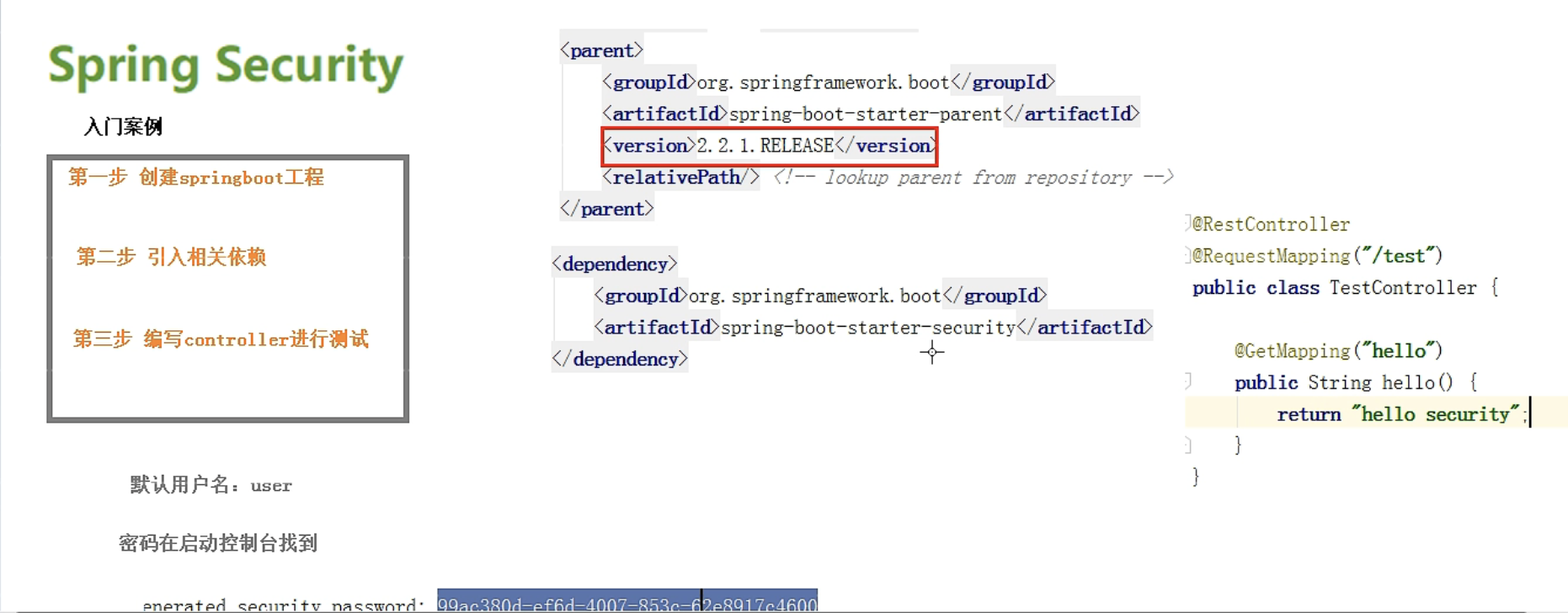Image resolution: width=1568 pixels, height=613 pixels.
Task: Collapse the fold marker beside @RestController
Action: point(1187,223)
